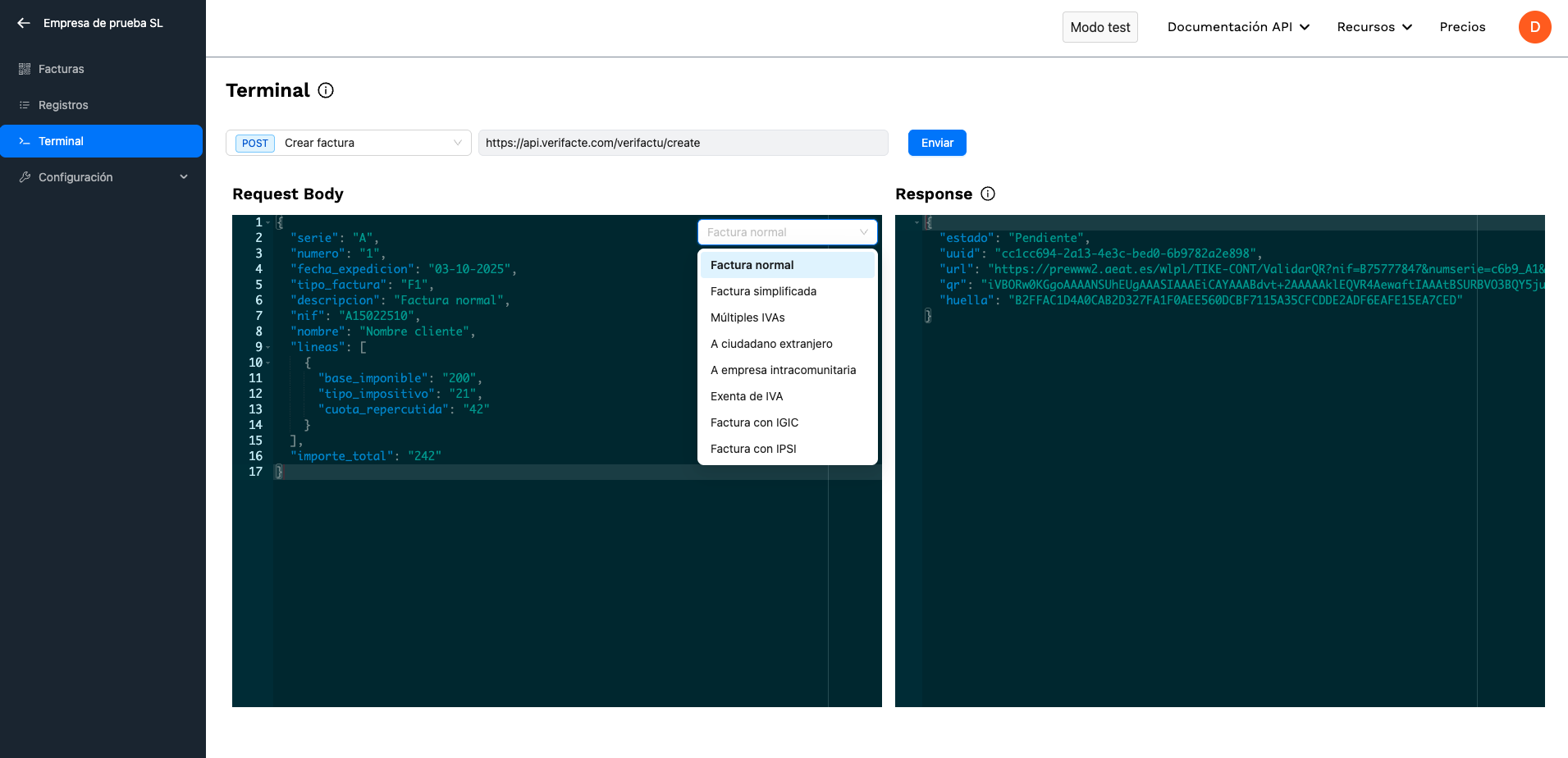Open the Documentación API menu
The height and width of the screenshot is (758, 1568).
click(1237, 27)
